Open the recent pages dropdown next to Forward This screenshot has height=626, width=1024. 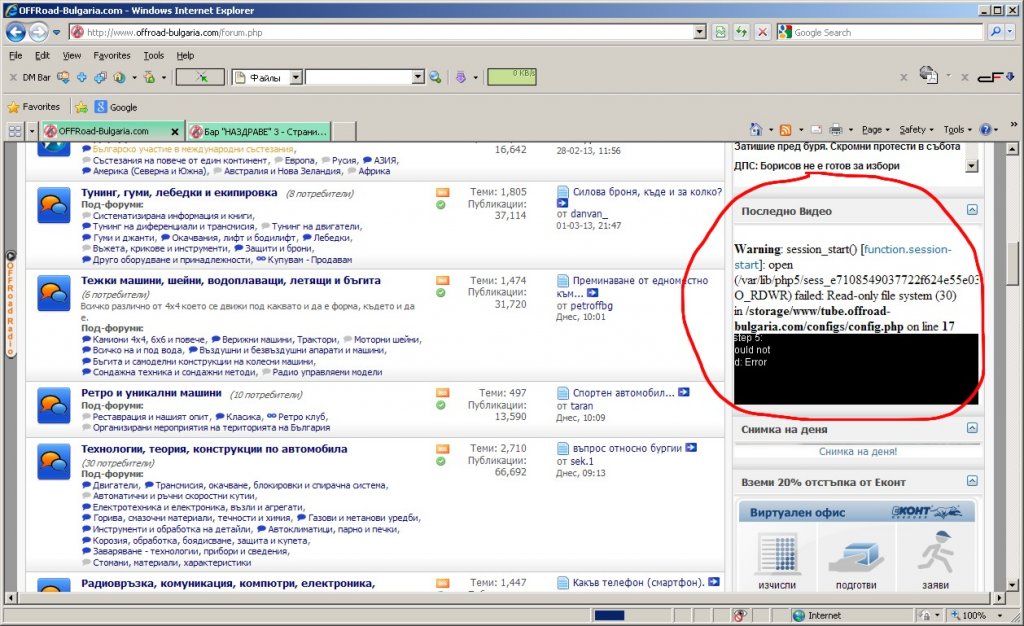(x=57, y=32)
